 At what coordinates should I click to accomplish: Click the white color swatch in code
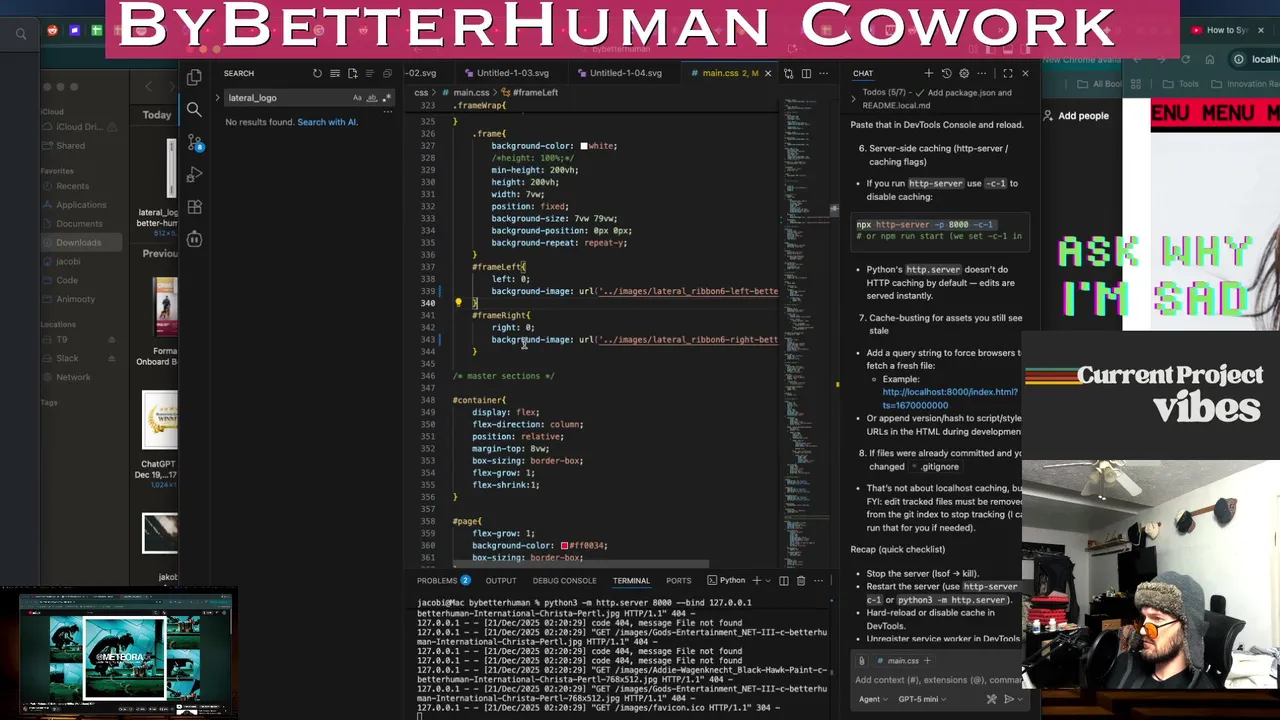pyautogui.click(x=584, y=146)
